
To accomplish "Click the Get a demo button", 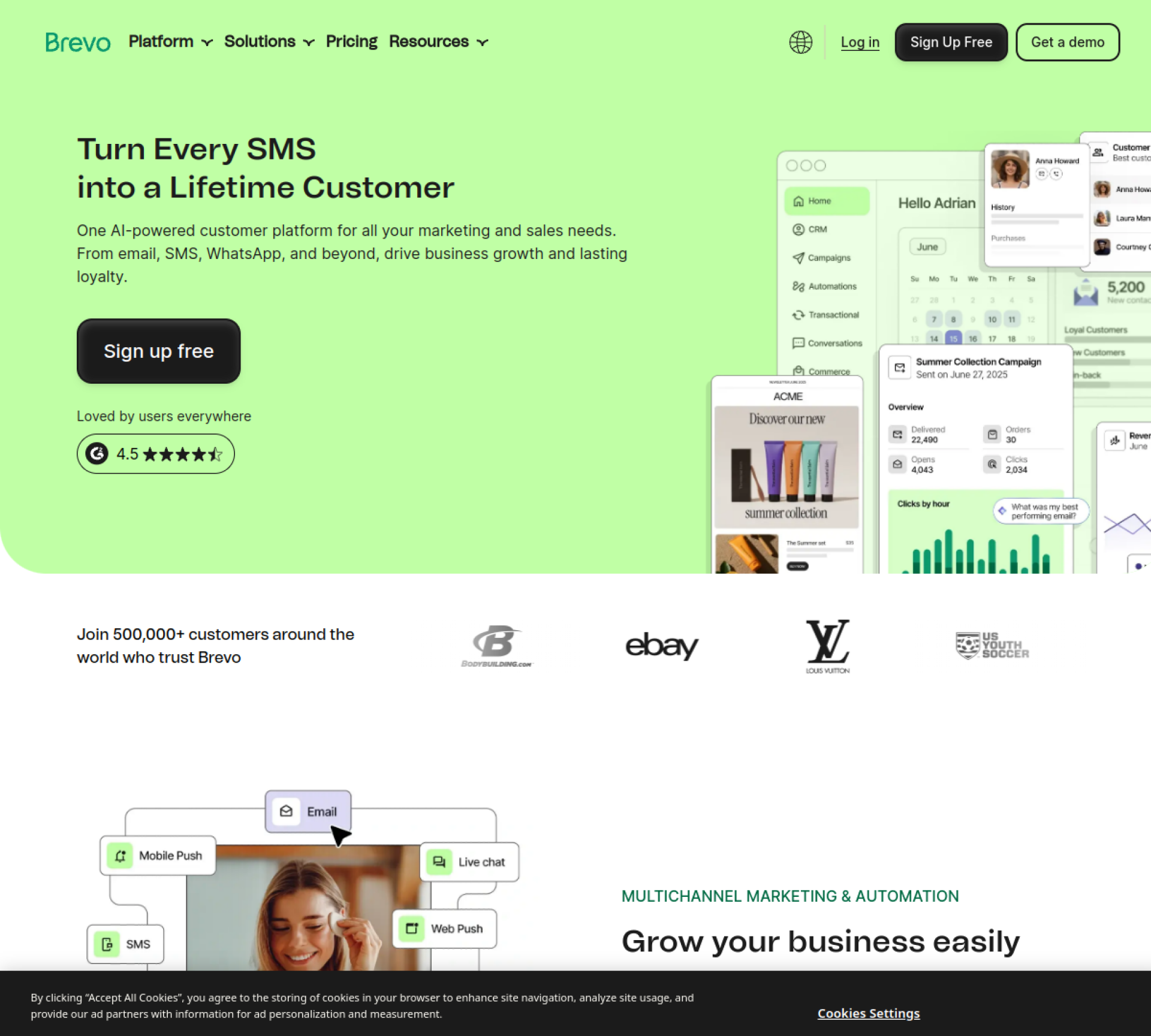I will pos(1068,42).
